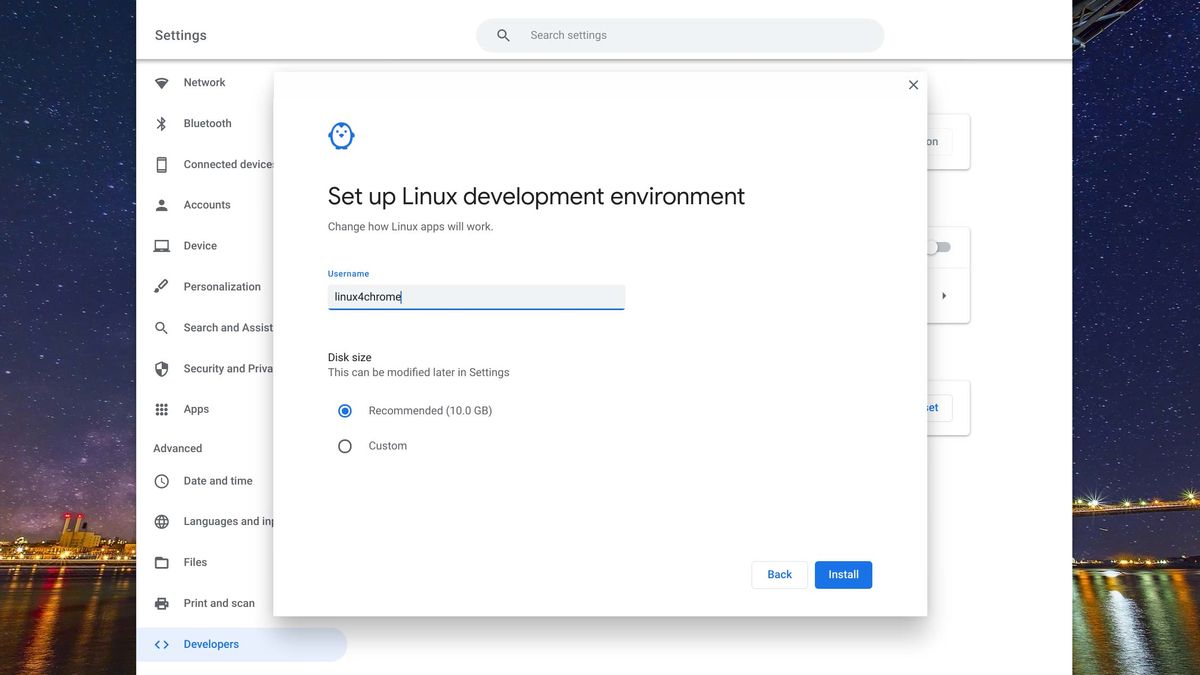Choose the Custom disk size option
The image size is (1200, 675).
coord(344,445)
